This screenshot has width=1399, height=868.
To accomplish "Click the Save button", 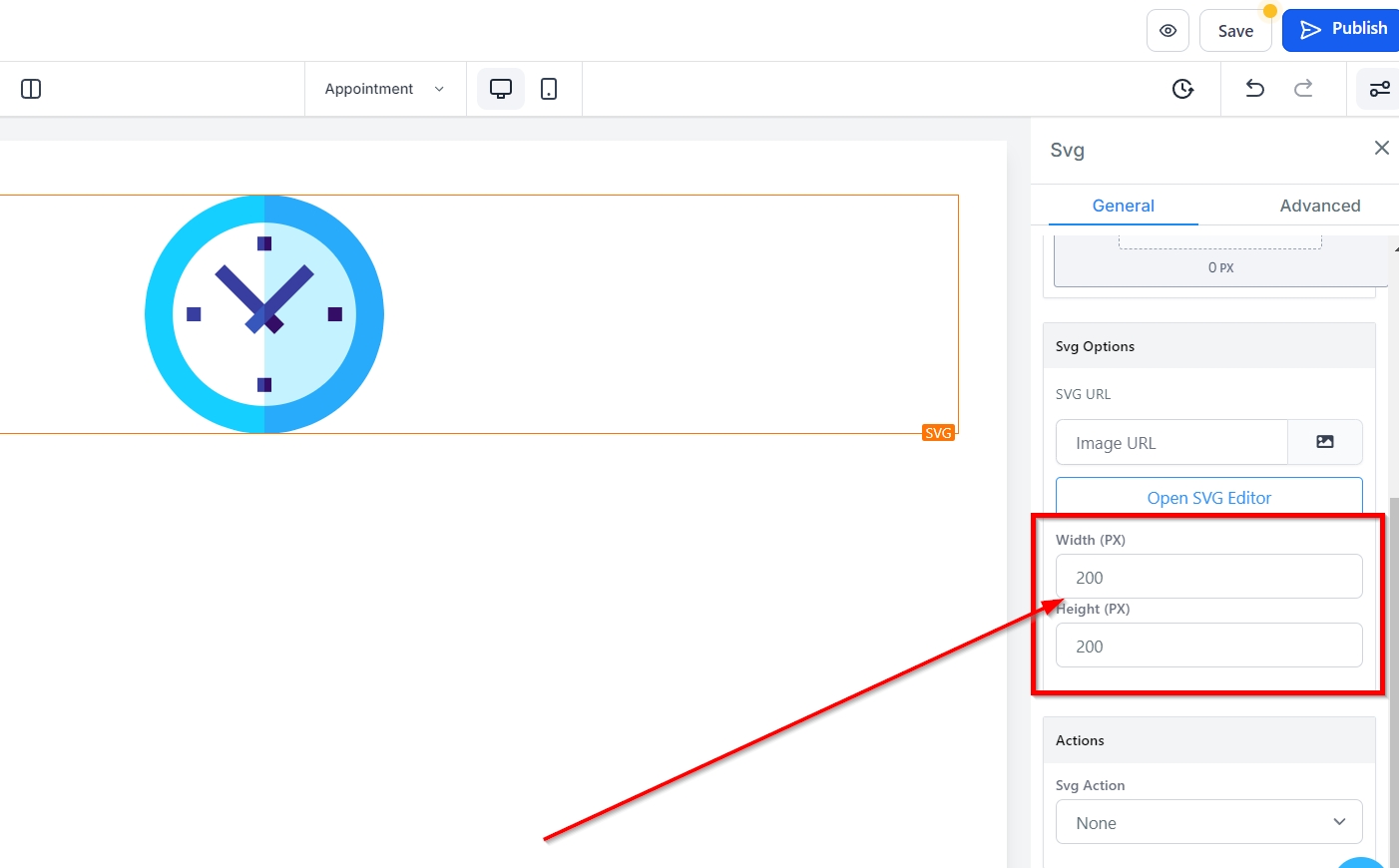I will coord(1234,31).
